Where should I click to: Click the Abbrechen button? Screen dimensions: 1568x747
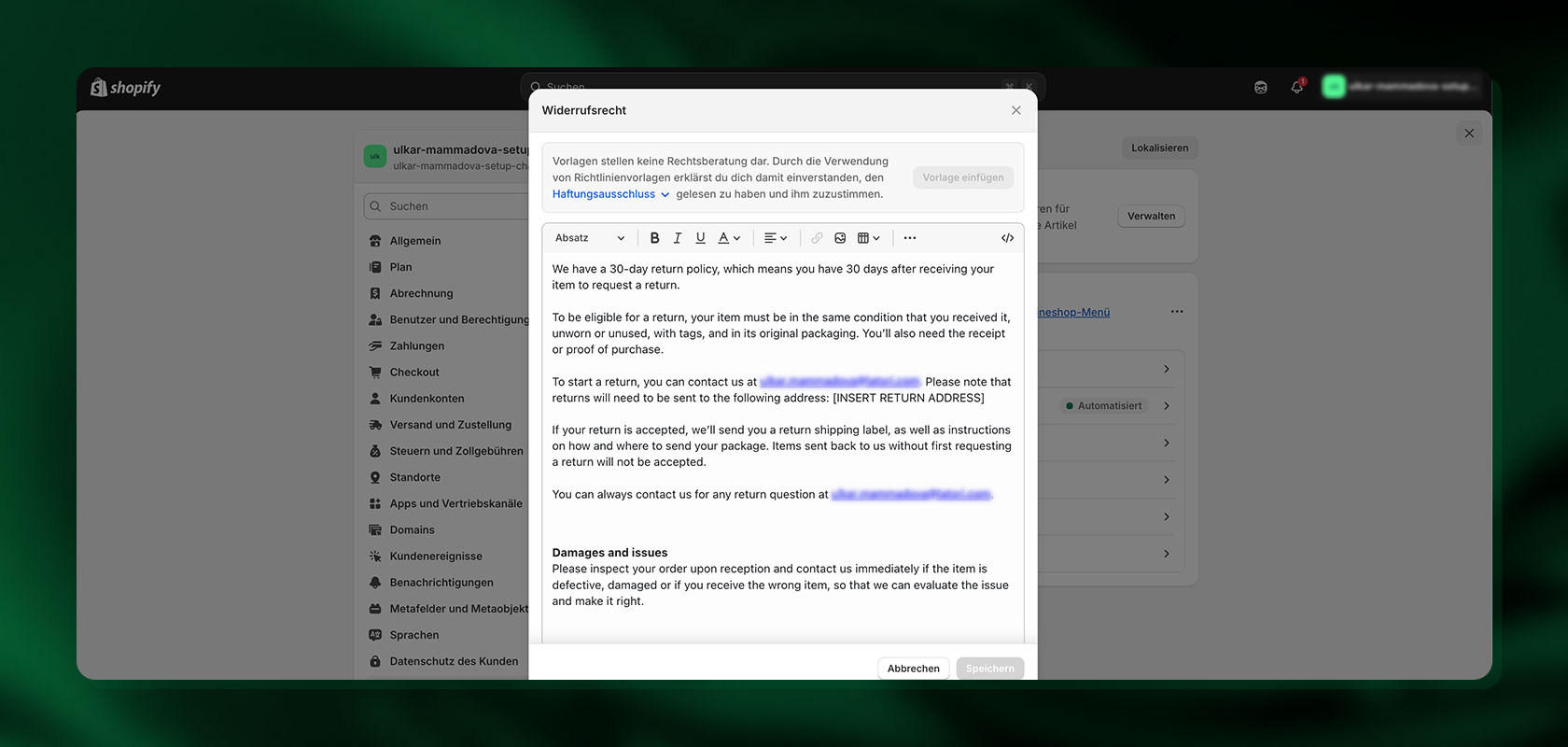[914, 669]
